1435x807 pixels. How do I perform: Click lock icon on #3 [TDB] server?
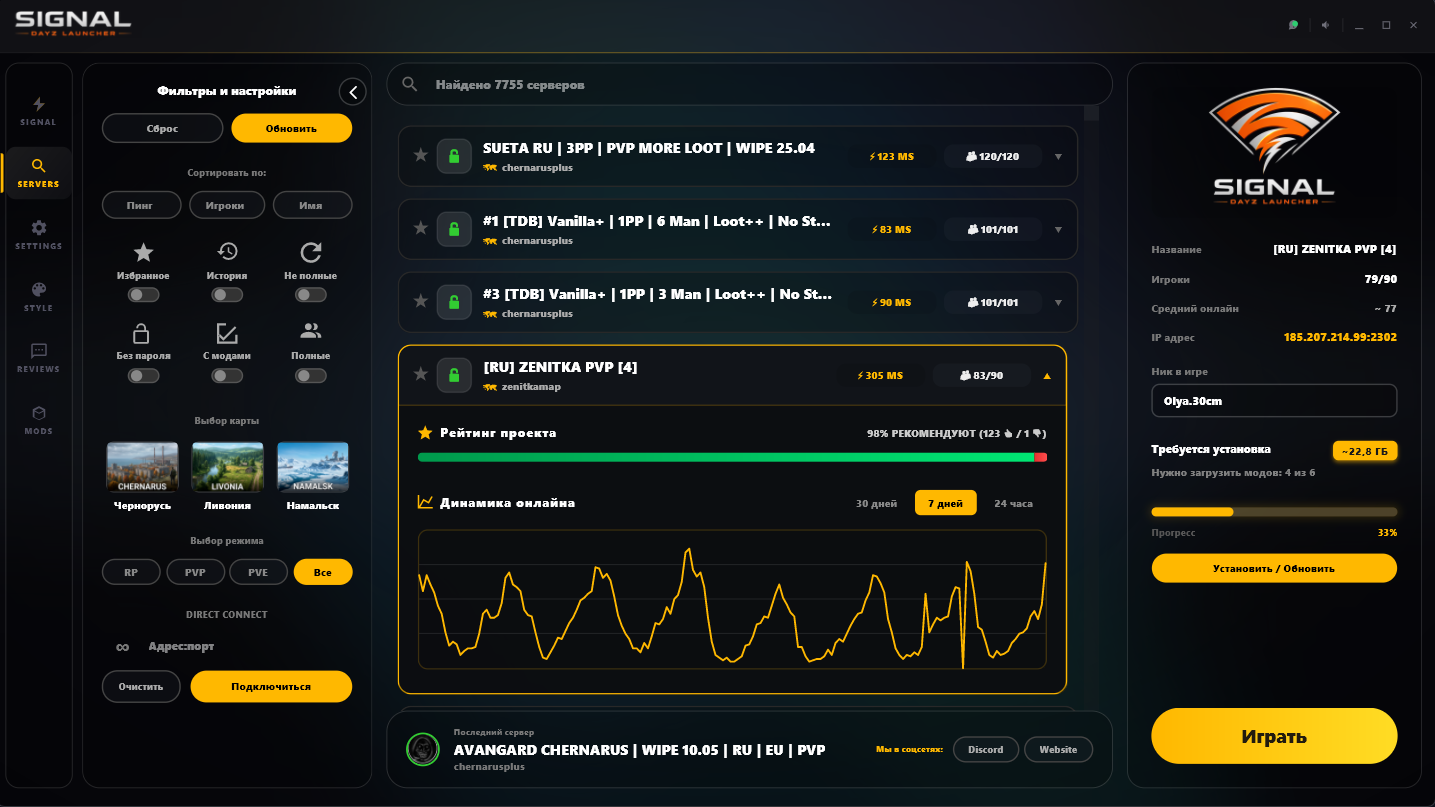(x=454, y=302)
